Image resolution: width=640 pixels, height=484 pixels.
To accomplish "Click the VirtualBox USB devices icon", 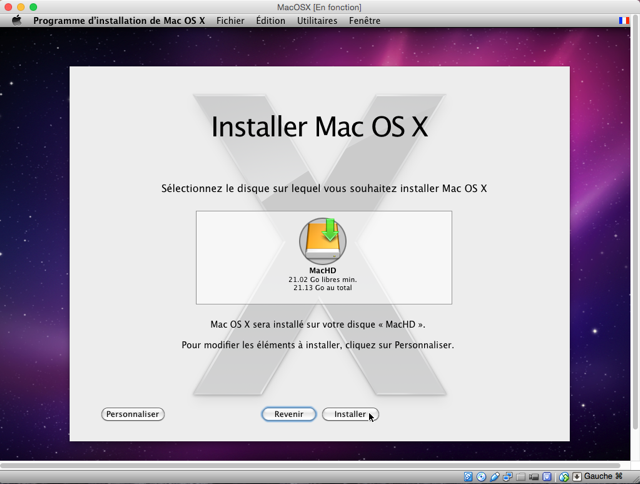I will (x=495, y=477).
